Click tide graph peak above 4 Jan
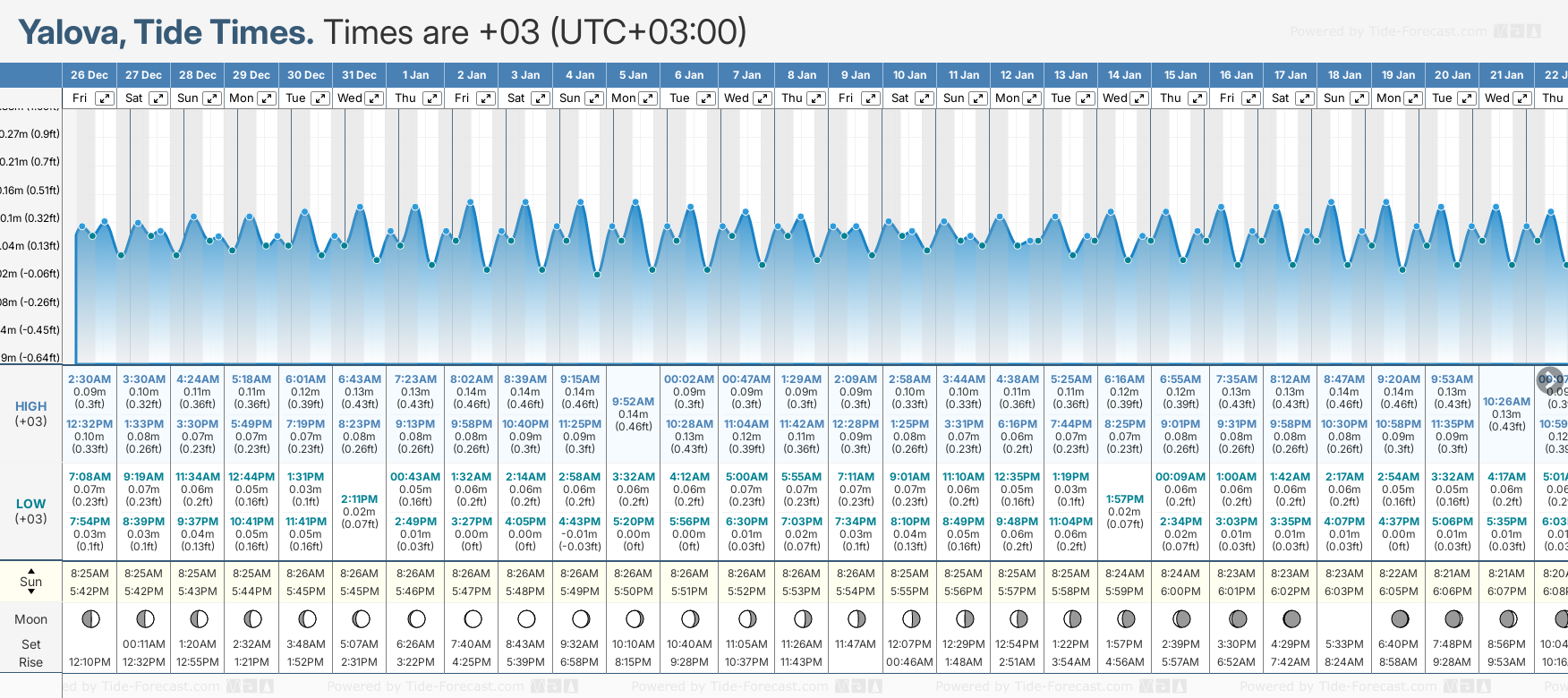 tap(581, 202)
